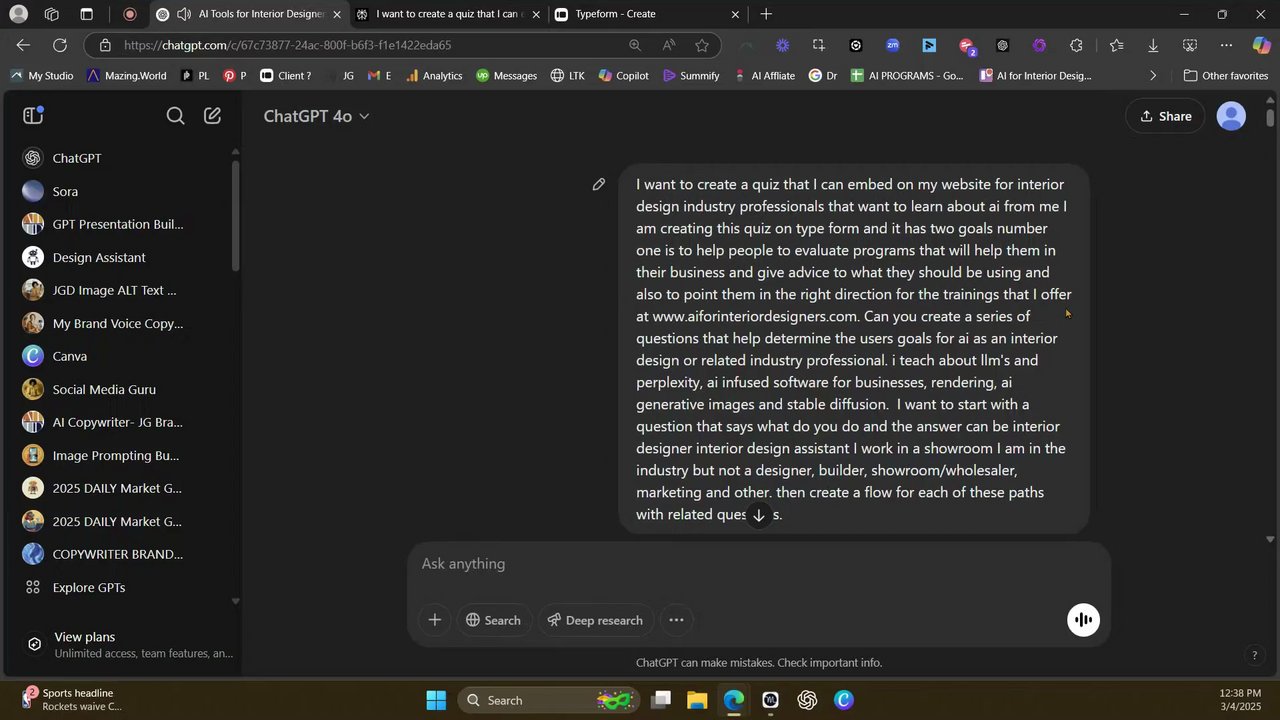This screenshot has height=720, width=1280.
Task: Click the address bar URL
Action: point(288,45)
